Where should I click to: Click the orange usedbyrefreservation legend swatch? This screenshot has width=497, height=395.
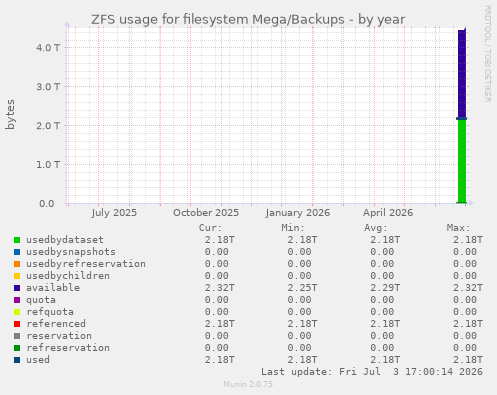[x=17, y=264]
